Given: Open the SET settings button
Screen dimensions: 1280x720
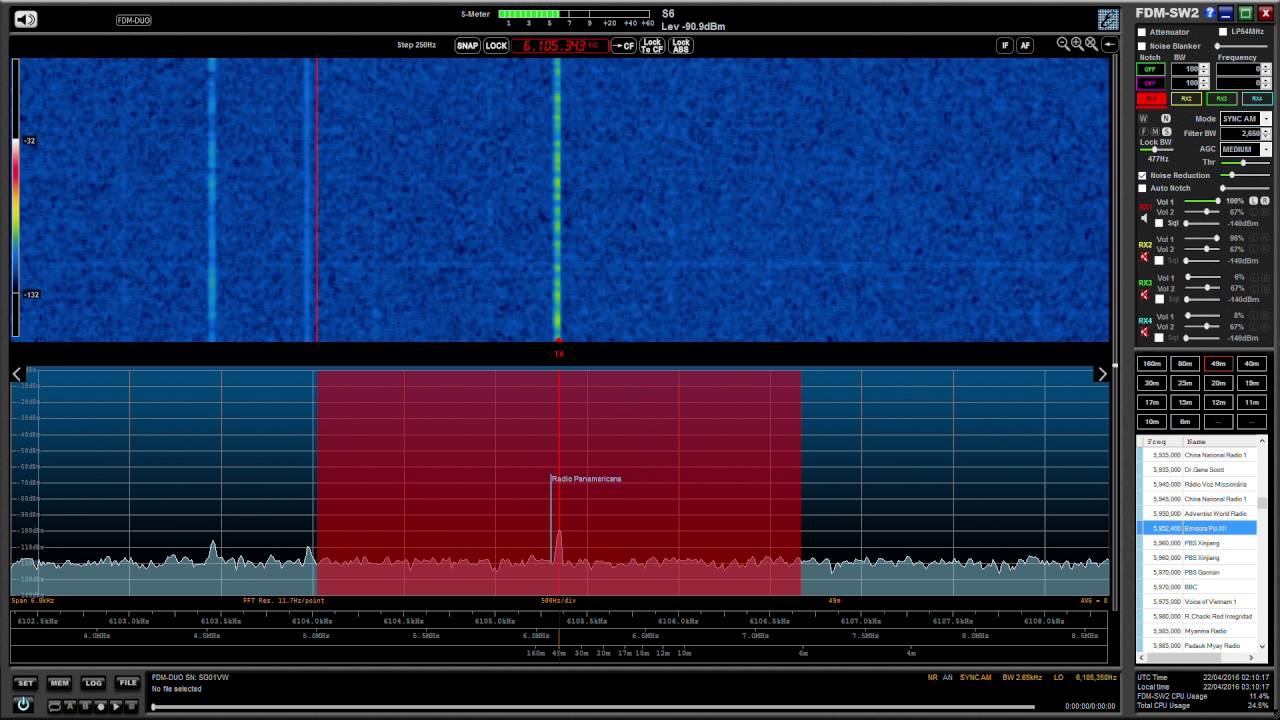Looking at the screenshot, I should pyautogui.click(x=25, y=683).
